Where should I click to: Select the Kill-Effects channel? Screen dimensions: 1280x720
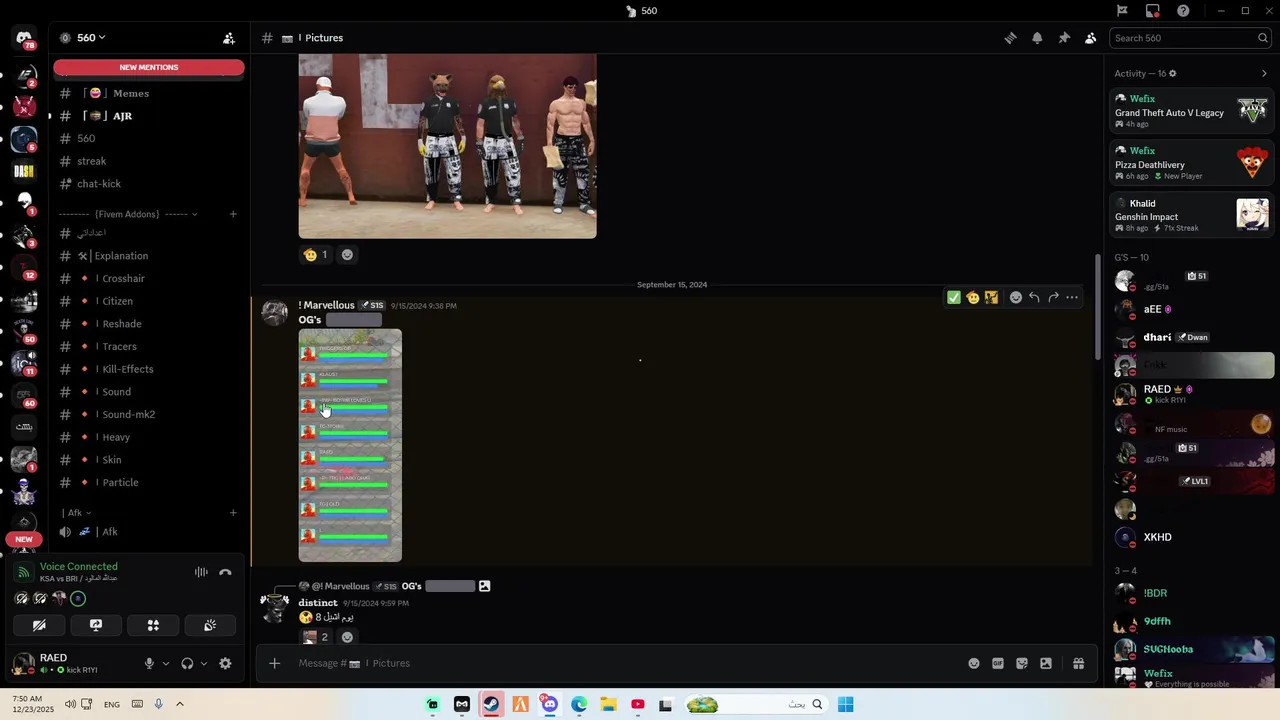tap(148, 369)
